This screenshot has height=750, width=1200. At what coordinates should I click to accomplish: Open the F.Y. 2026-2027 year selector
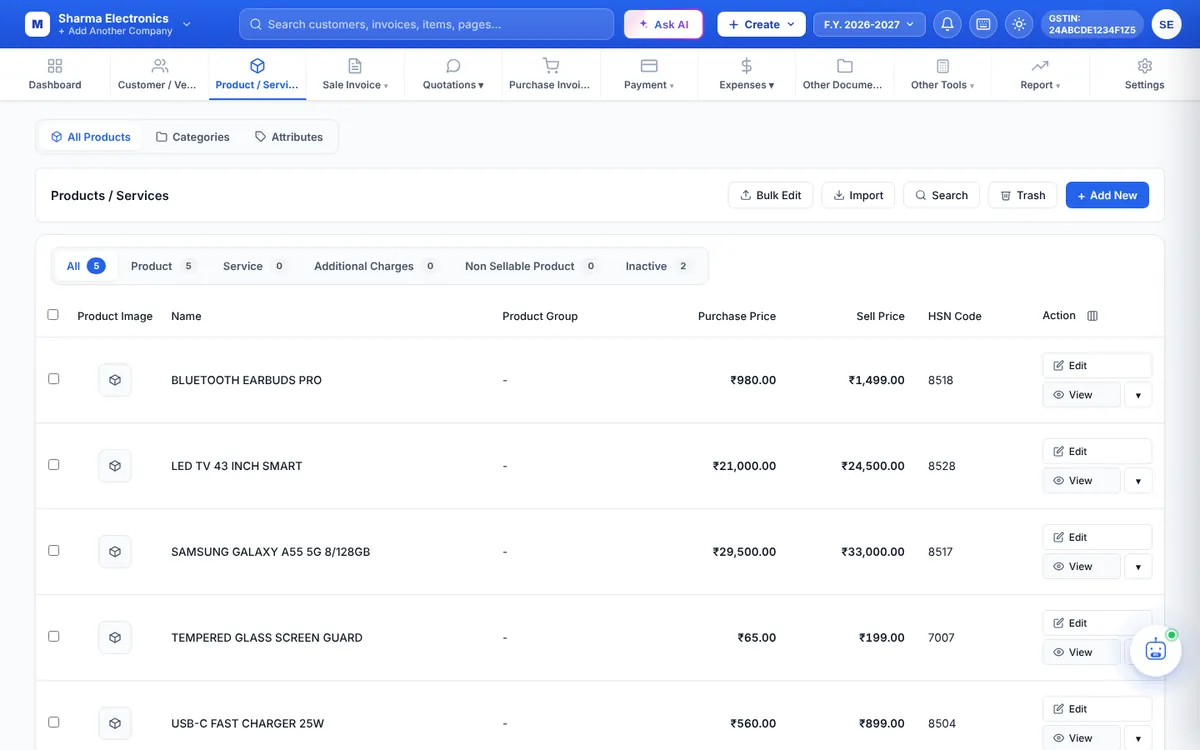click(869, 24)
